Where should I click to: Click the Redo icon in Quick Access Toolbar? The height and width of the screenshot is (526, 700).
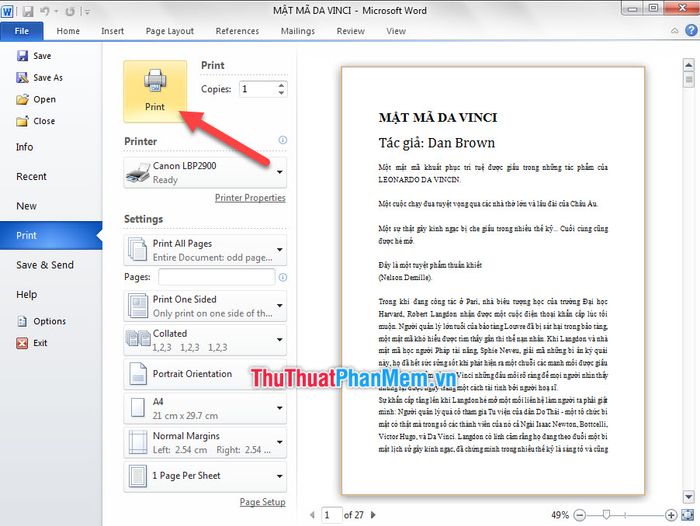pos(70,11)
